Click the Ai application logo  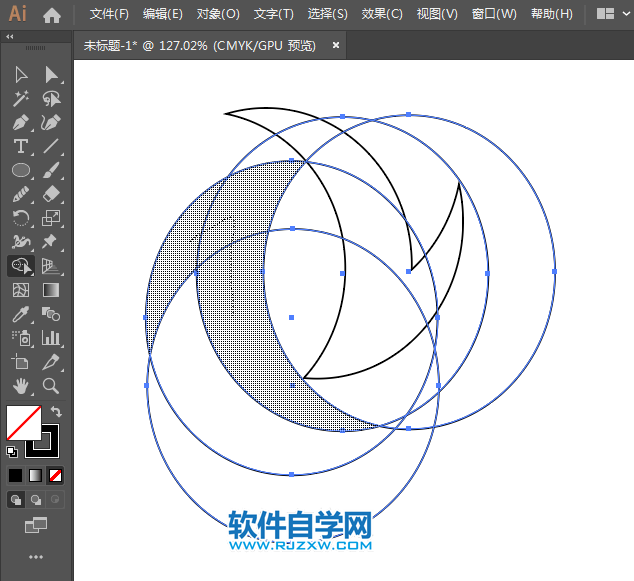(x=18, y=13)
